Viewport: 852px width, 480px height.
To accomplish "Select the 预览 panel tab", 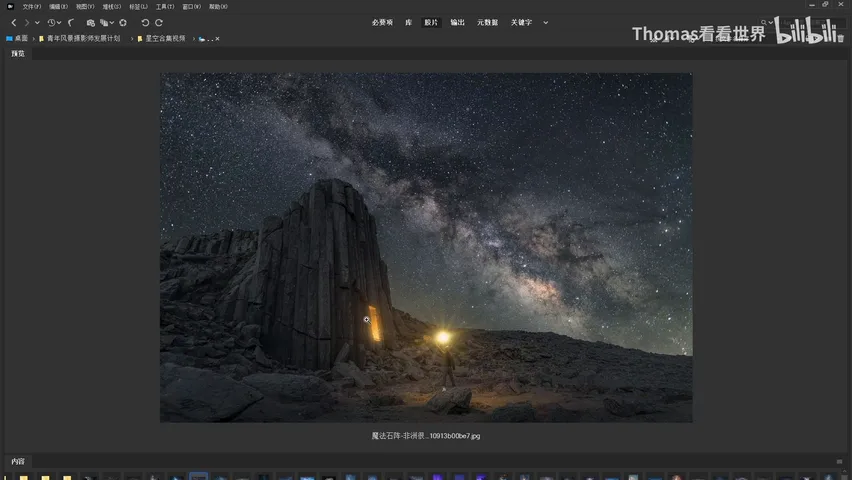I will (18, 54).
